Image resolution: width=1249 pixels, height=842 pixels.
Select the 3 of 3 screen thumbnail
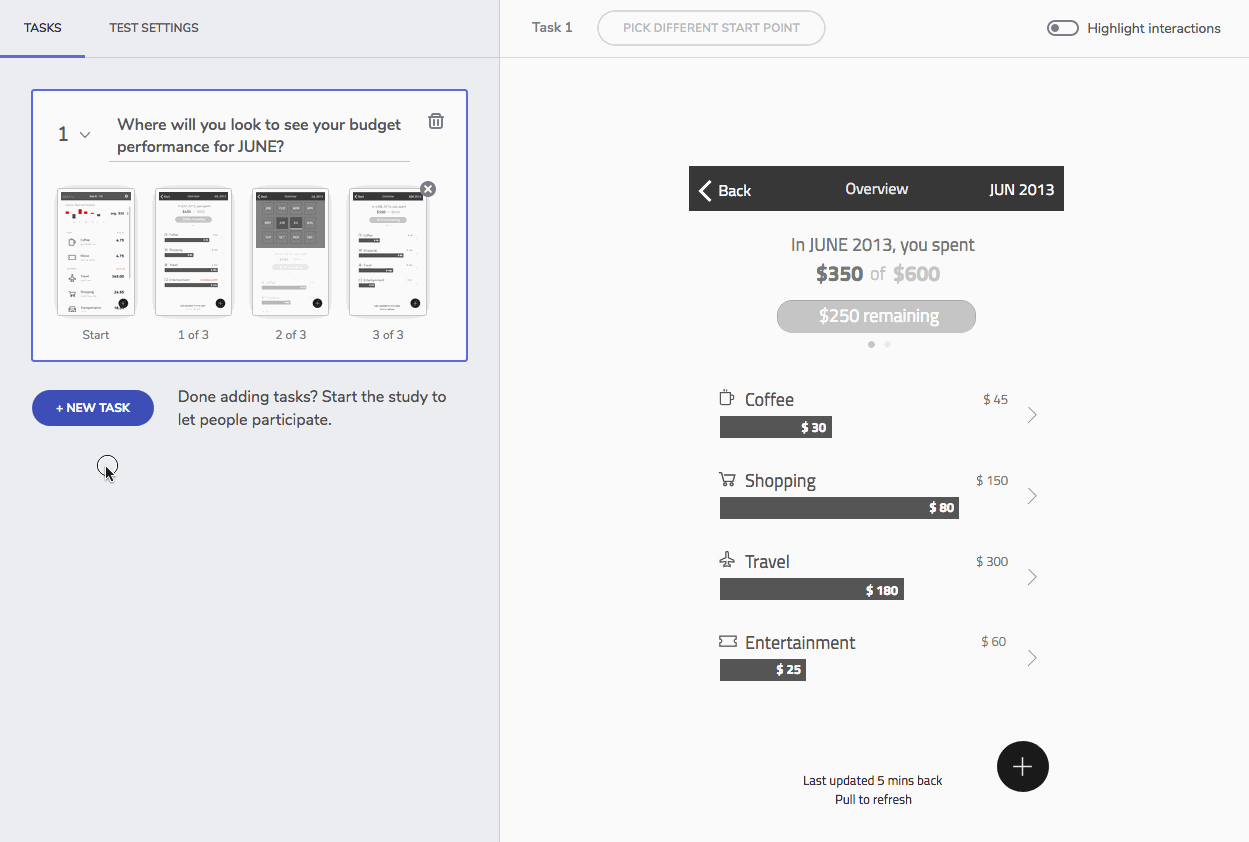point(388,252)
